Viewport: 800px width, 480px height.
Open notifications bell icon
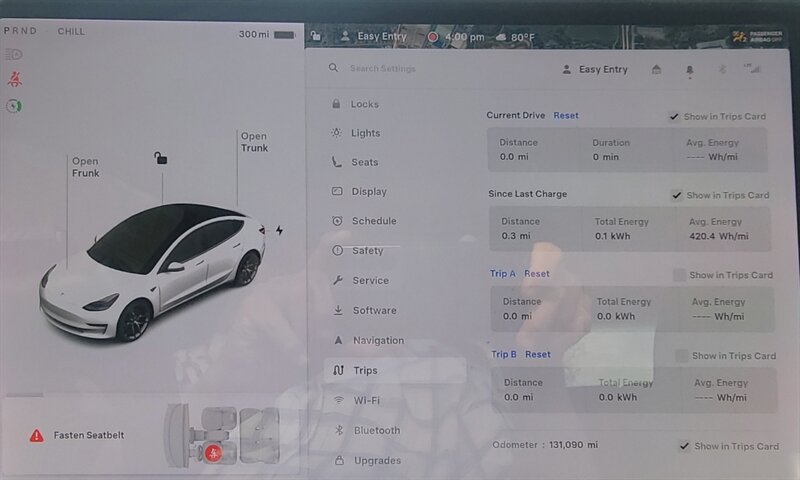pyautogui.click(x=689, y=70)
